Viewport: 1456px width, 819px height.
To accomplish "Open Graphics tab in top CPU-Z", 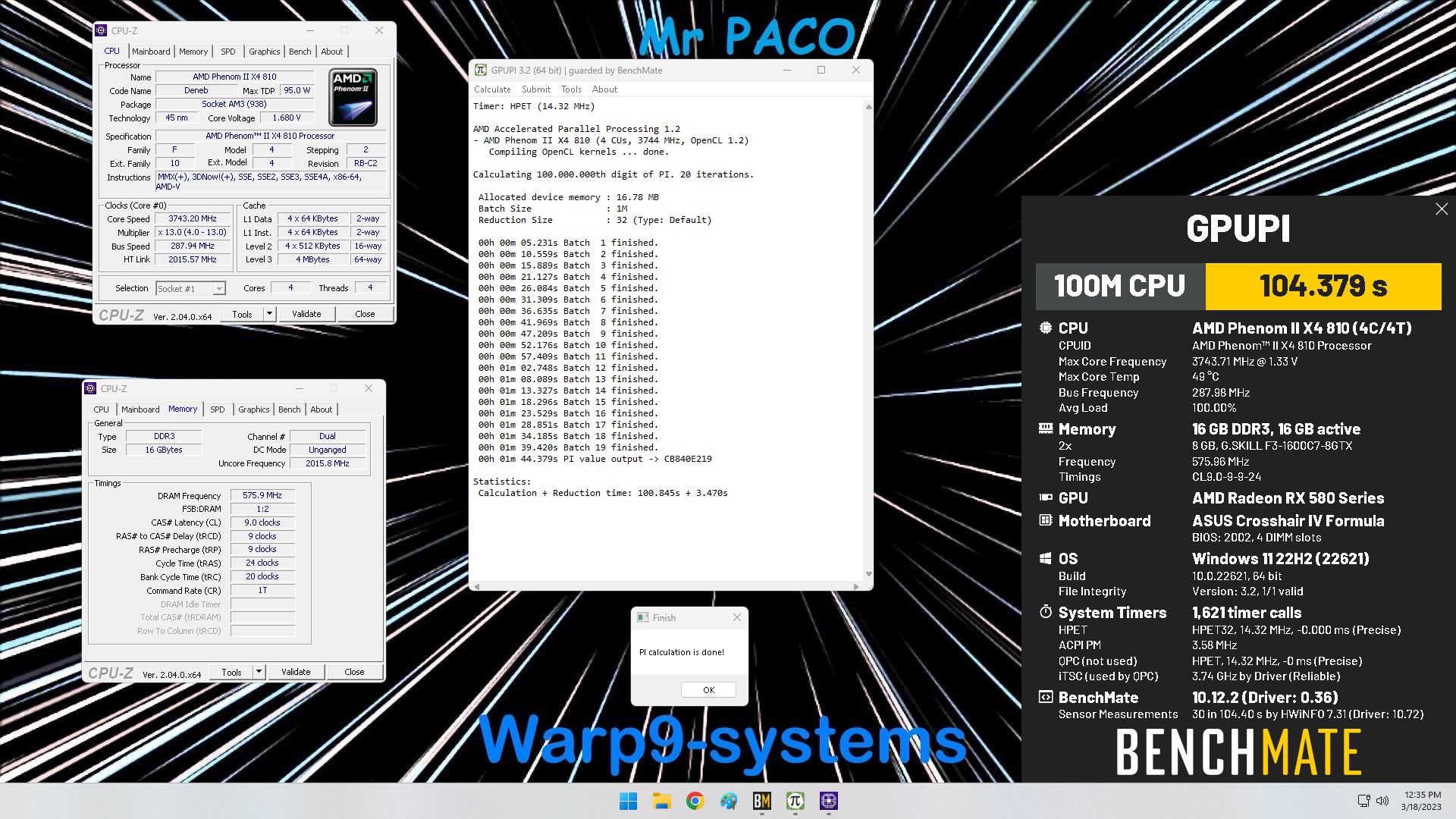I will pyautogui.click(x=265, y=52).
